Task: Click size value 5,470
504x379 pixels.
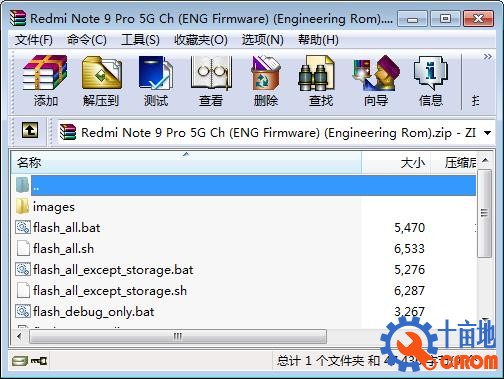Action: (409, 228)
